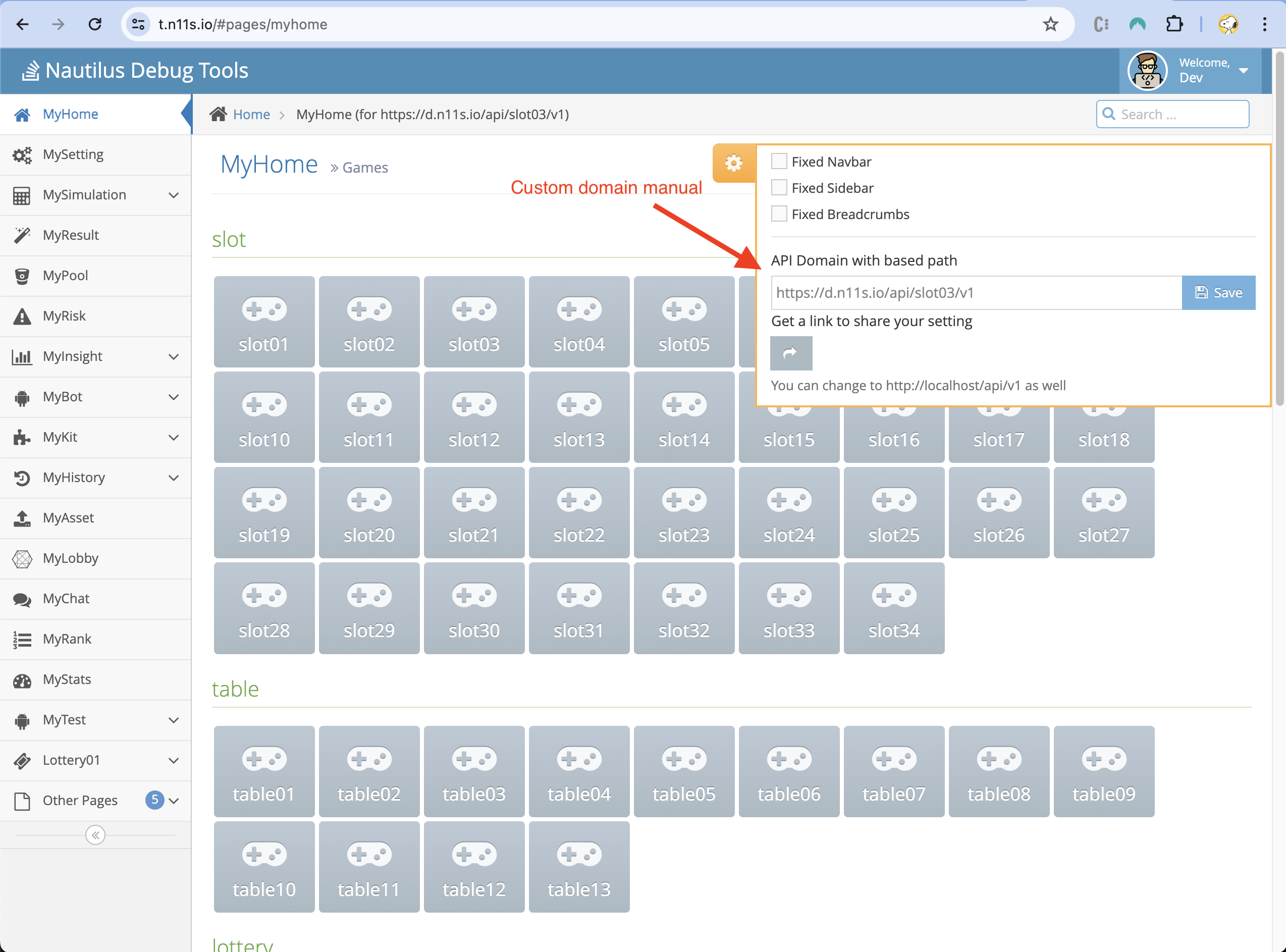Click the page vertical scrollbar
Screen dimensions: 1286x952
pos(1279,231)
